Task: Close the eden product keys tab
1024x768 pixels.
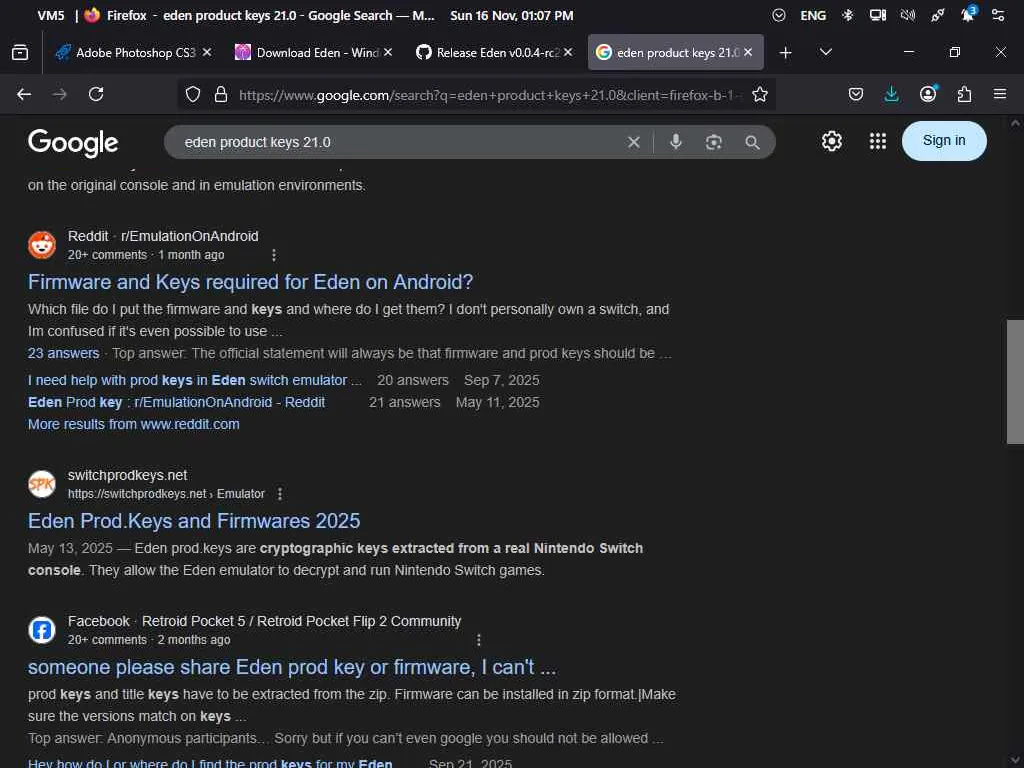Action: pyautogui.click(x=748, y=52)
